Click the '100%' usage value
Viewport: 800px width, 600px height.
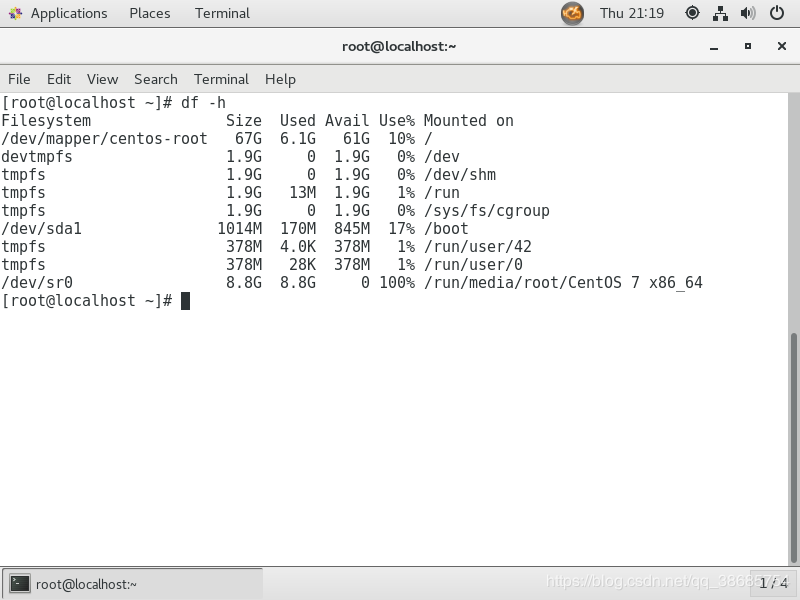[x=397, y=283]
